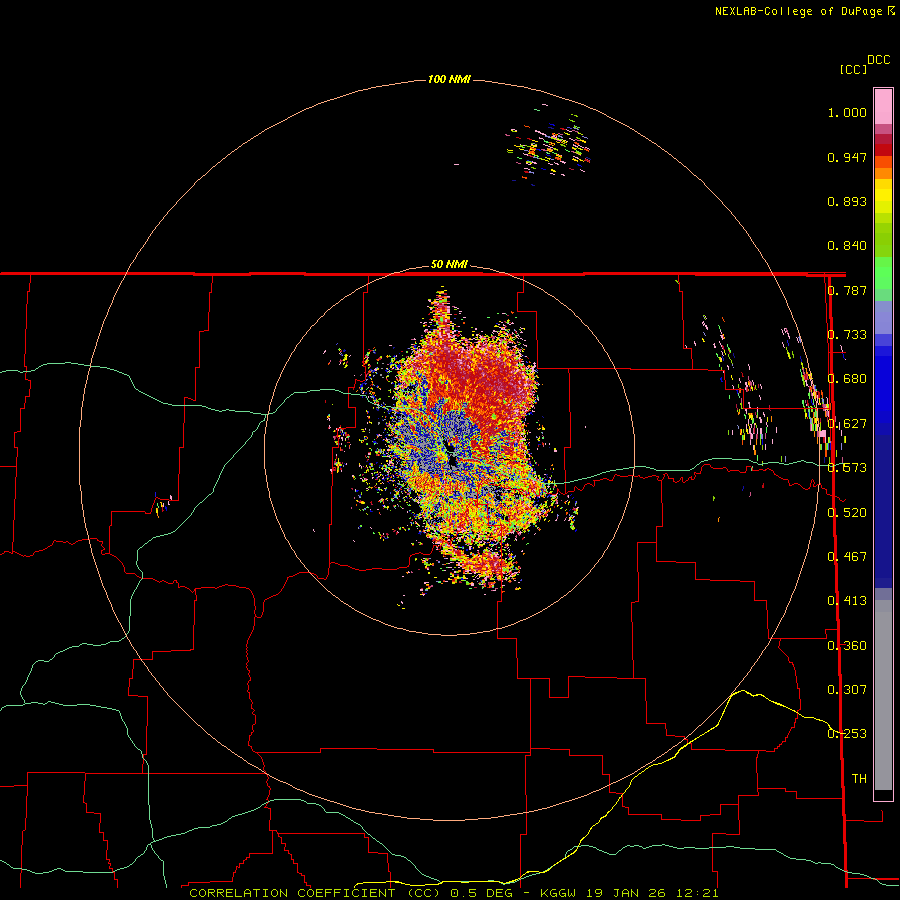Click the 0.627 legend value
The image size is (900, 900).
(847, 424)
